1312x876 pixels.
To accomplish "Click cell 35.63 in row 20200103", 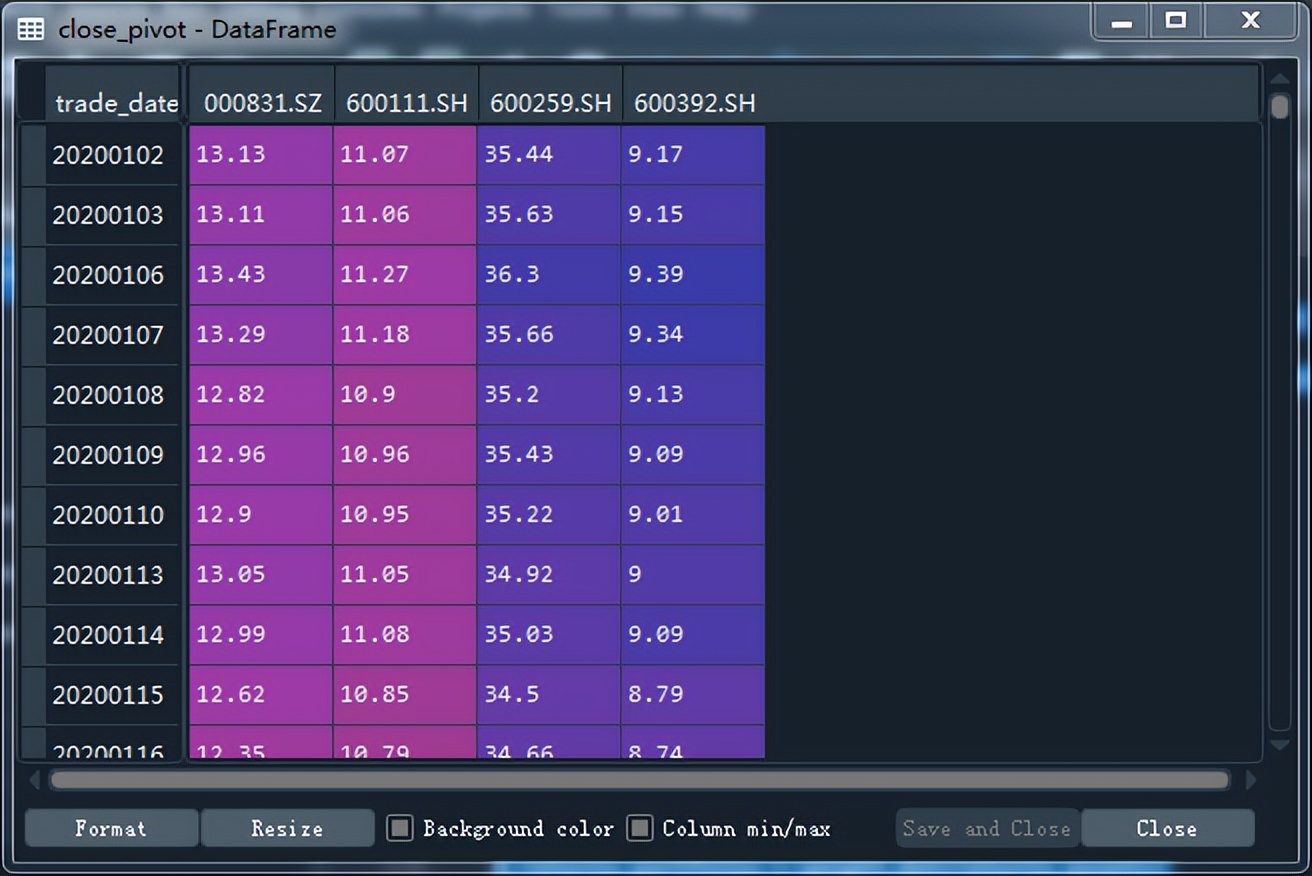I will click(549, 215).
